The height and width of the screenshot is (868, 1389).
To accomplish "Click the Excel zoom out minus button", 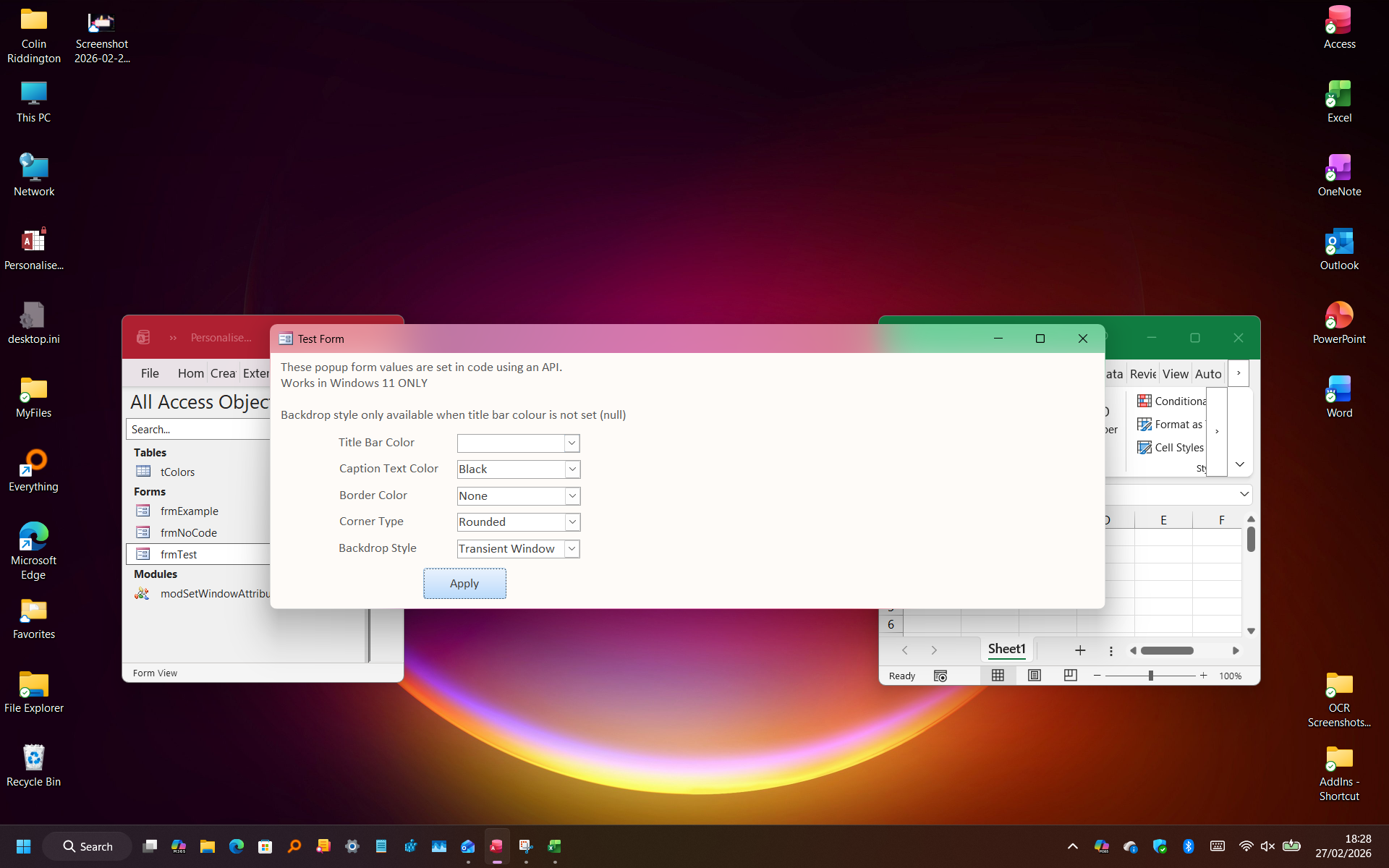I will point(1097,676).
